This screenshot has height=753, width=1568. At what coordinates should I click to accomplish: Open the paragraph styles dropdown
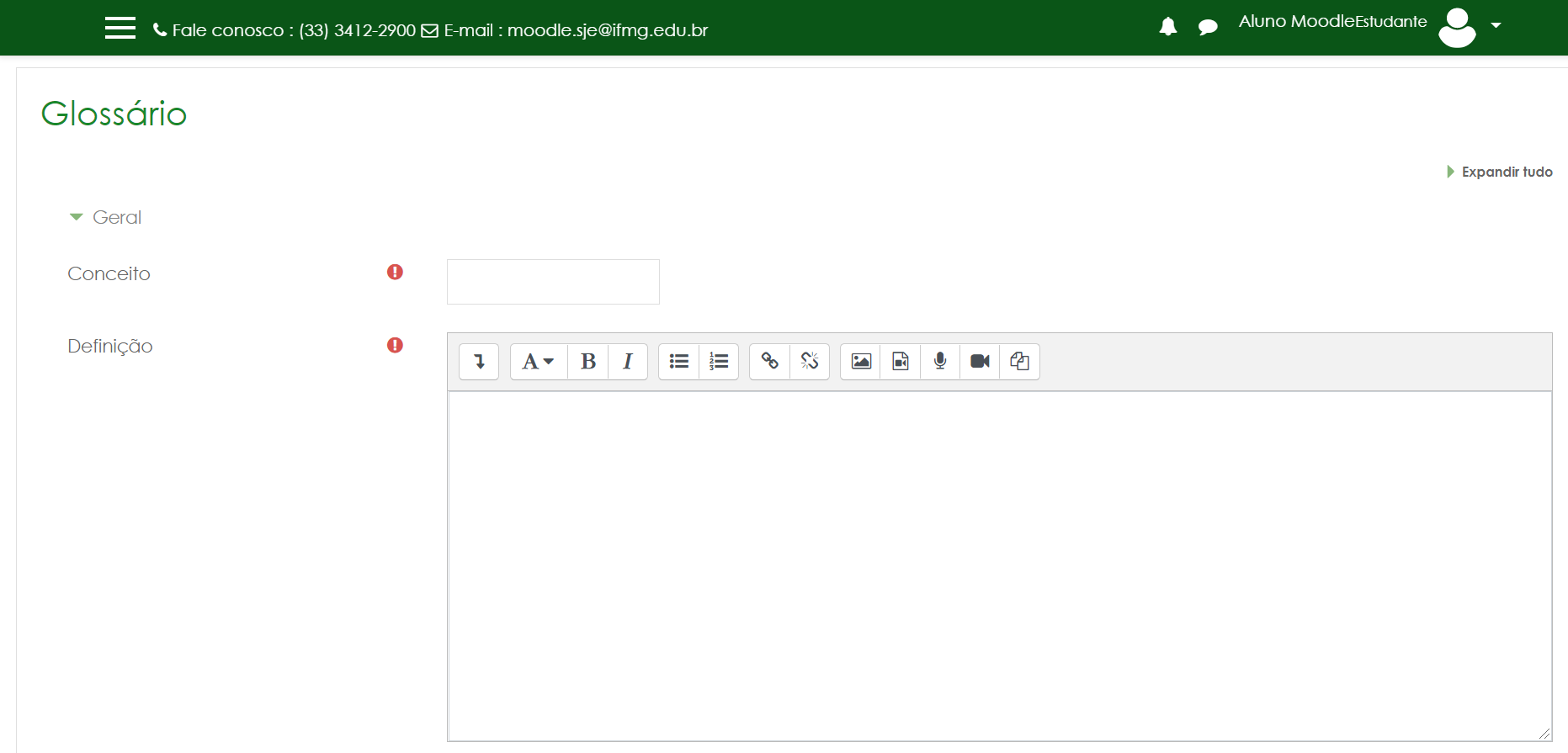(538, 362)
